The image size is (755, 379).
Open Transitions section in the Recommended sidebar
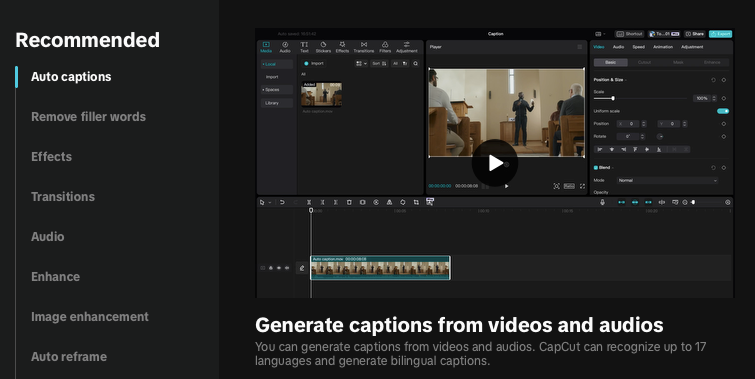(63, 196)
